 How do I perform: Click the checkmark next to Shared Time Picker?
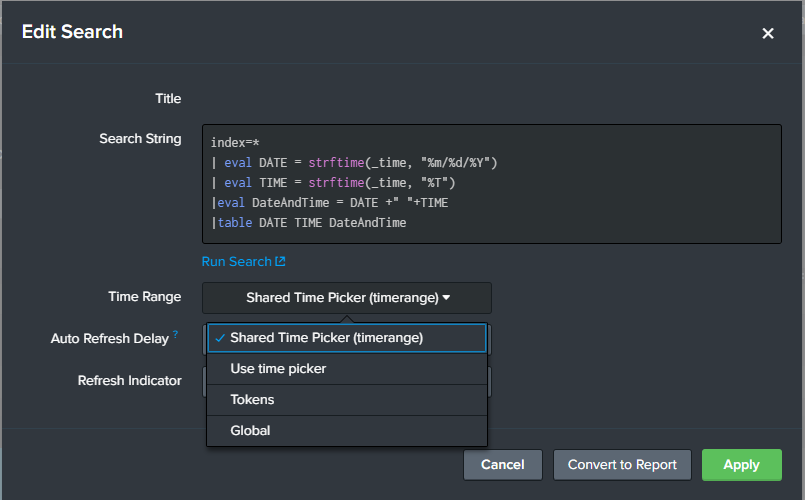tap(219, 338)
